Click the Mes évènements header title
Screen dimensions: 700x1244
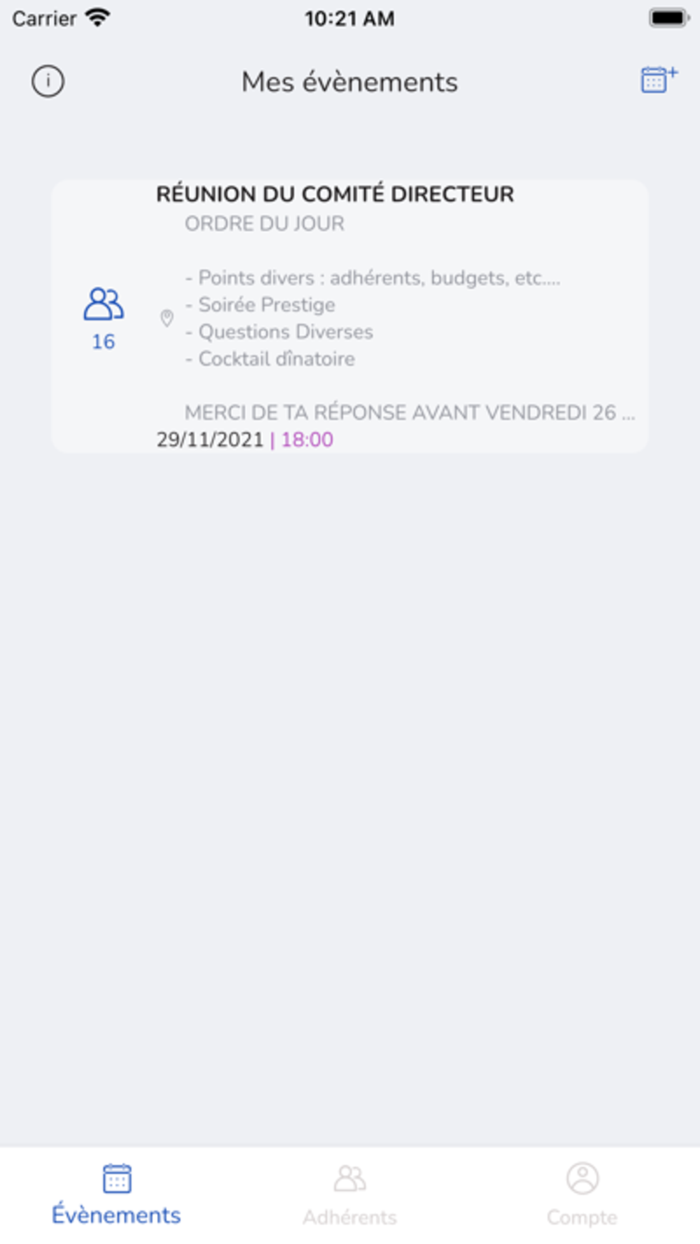350,82
